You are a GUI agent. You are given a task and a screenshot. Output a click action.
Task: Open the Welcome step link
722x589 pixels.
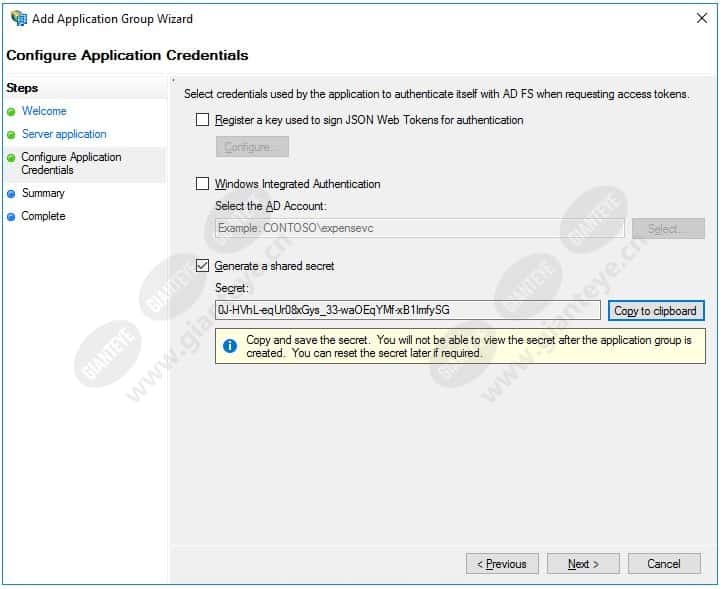44,111
